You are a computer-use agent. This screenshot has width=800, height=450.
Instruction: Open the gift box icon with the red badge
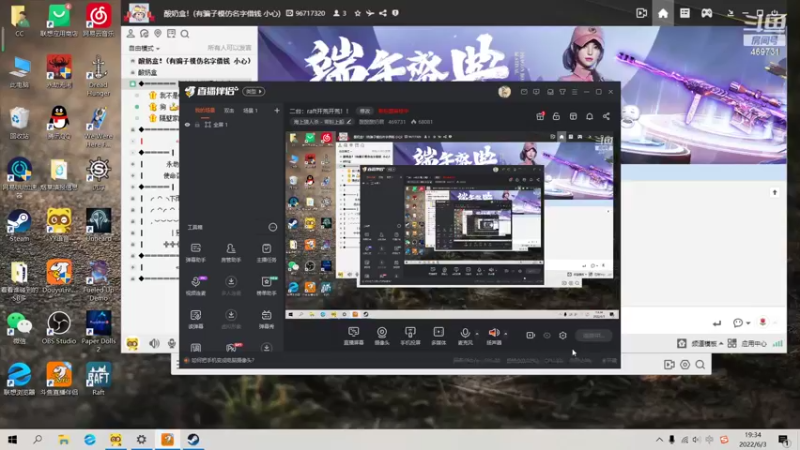click(540, 116)
